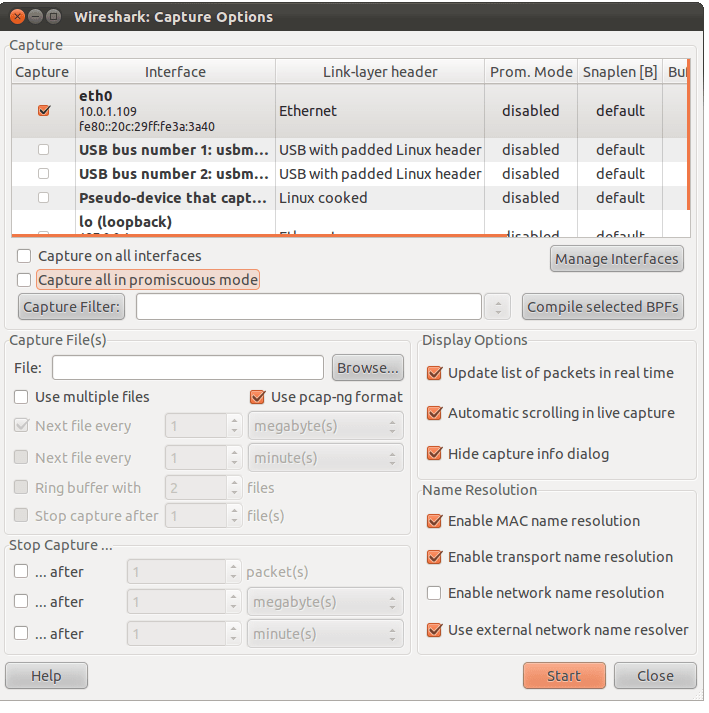
Task: Click Compile selected BPFs
Action: (603, 307)
